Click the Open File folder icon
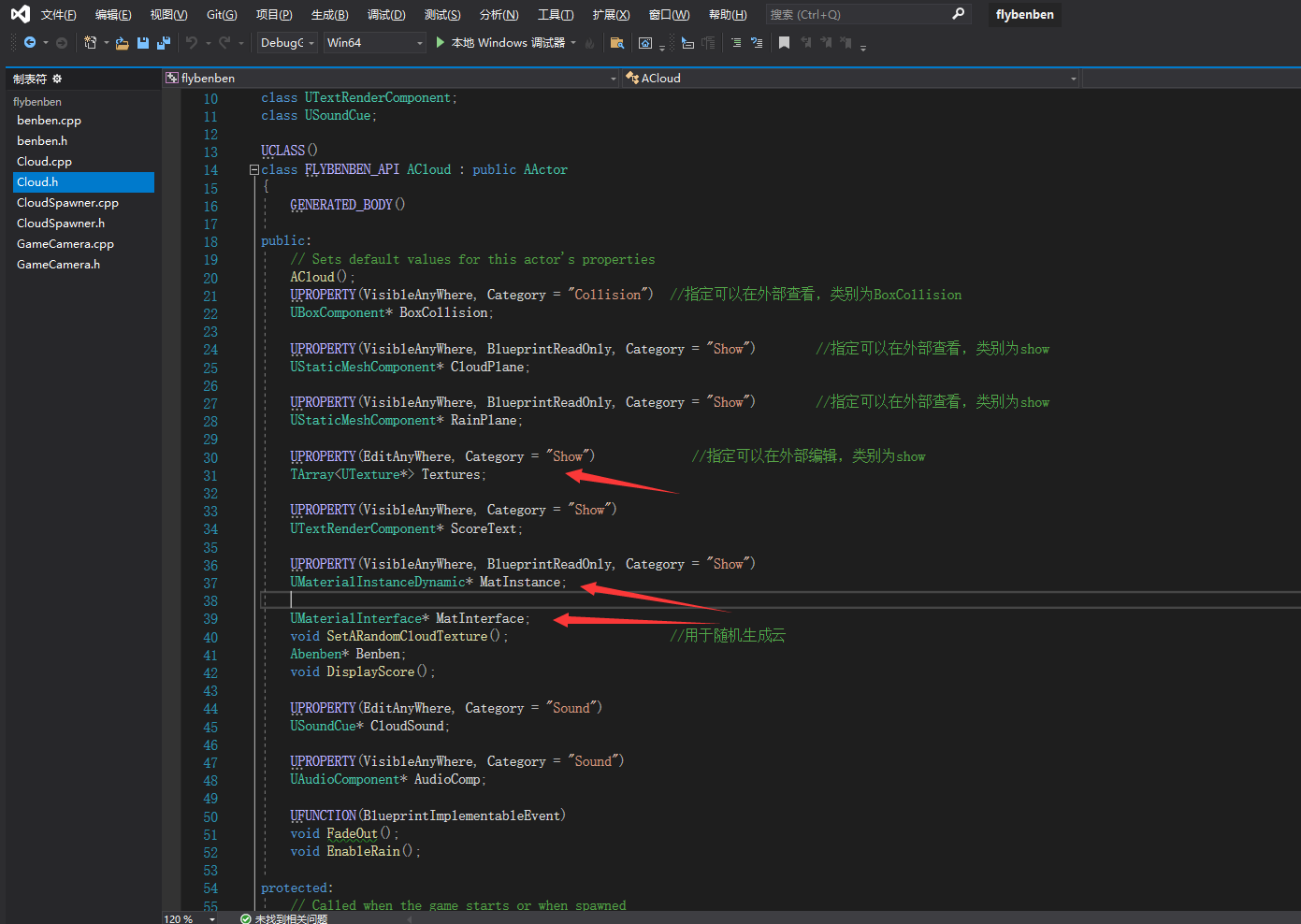Image resolution: width=1301 pixels, height=924 pixels. (122, 43)
